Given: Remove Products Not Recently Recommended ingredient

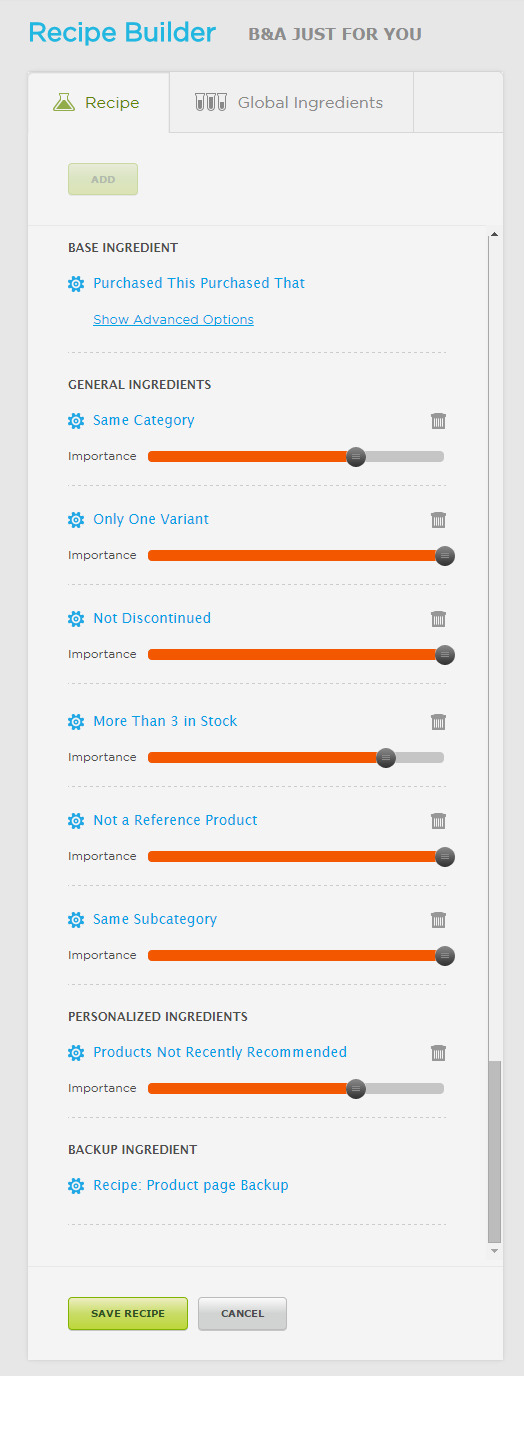Looking at the screenshot, I should [438, 1053].
